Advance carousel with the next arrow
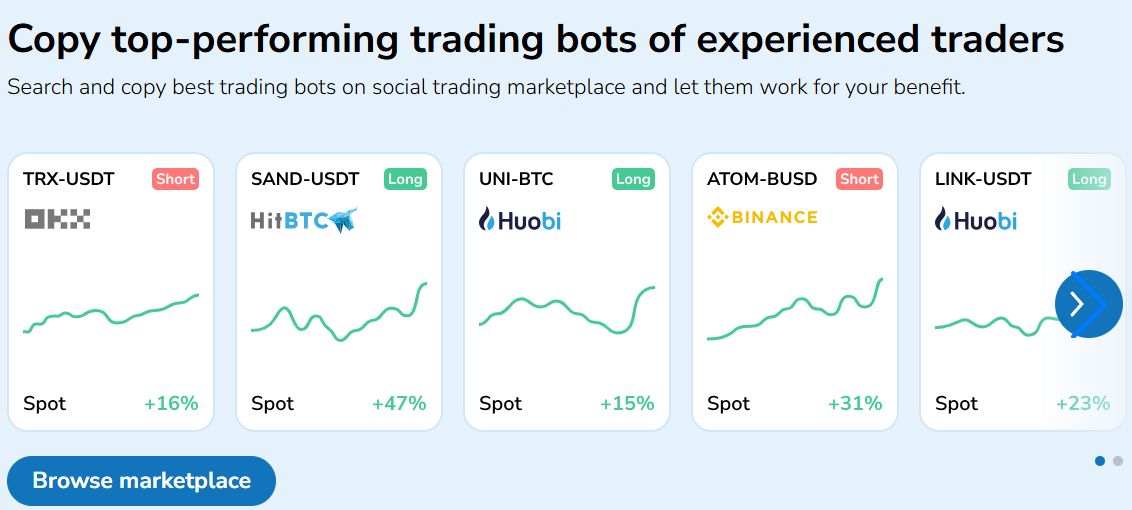Image resolution: width=1132 pixels, height=510 pixels. coord(1088,304)
